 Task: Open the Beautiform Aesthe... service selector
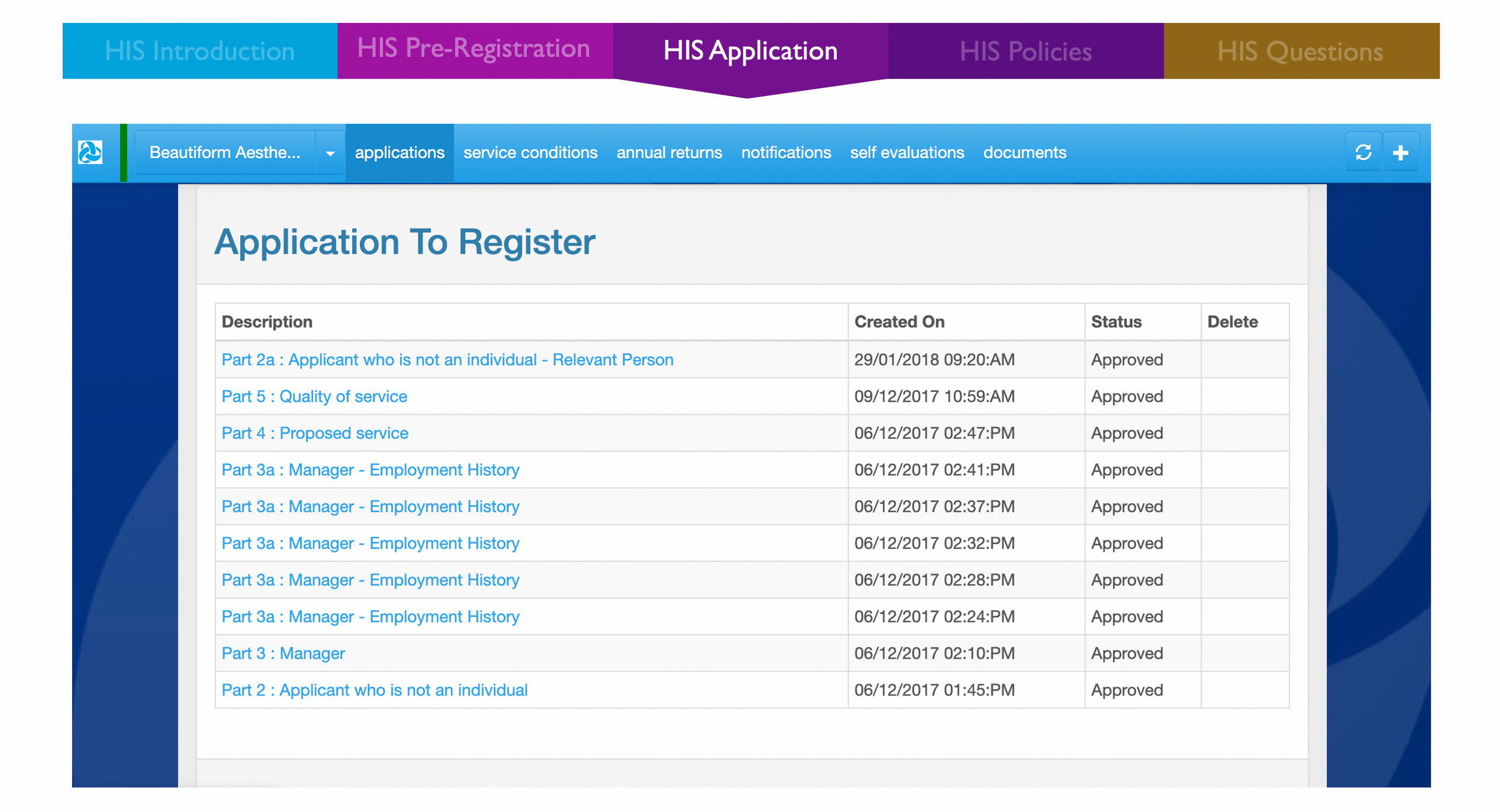(x=225, y=152)
